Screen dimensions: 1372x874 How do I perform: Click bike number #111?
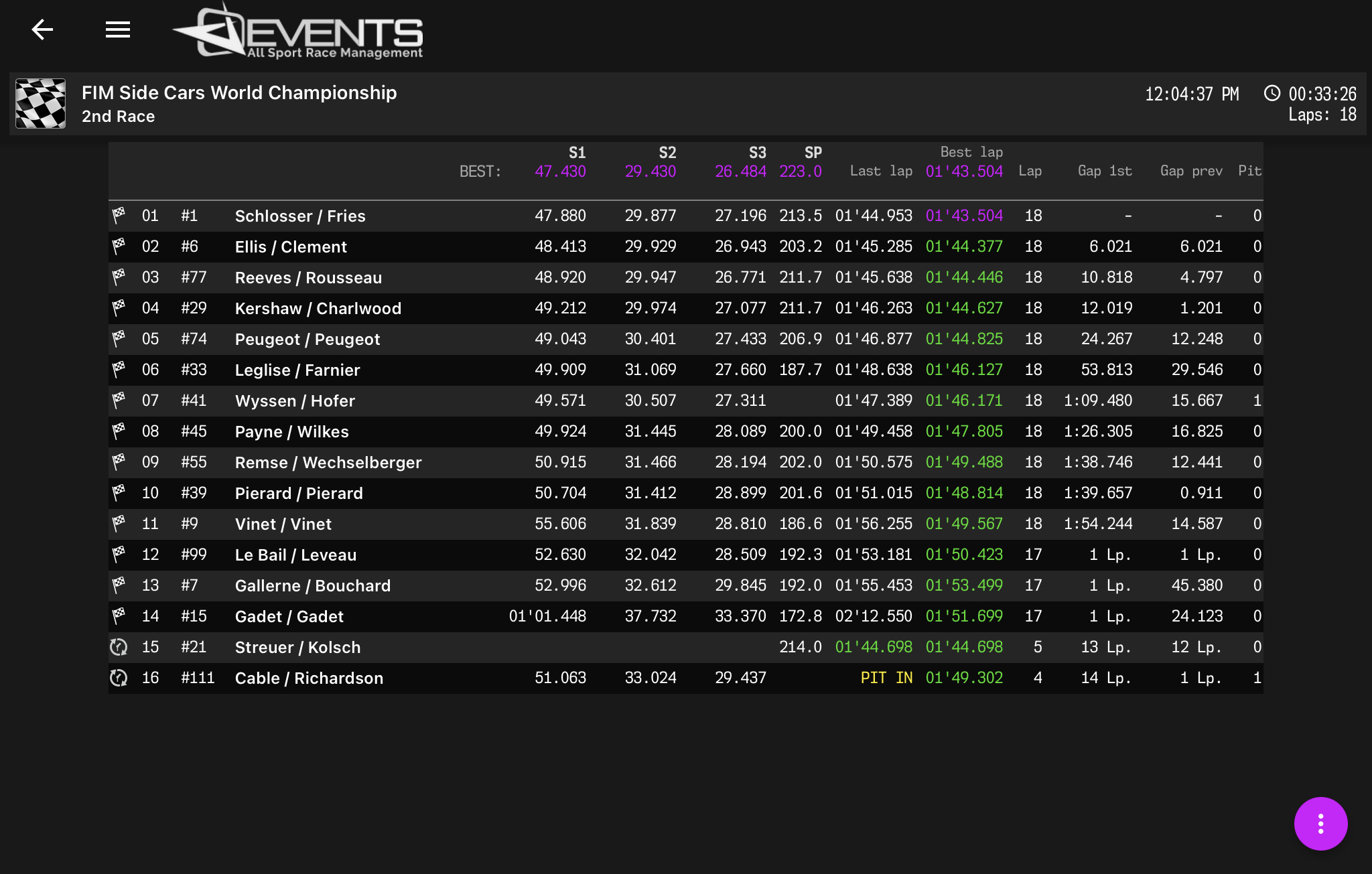tap(198, 678)
